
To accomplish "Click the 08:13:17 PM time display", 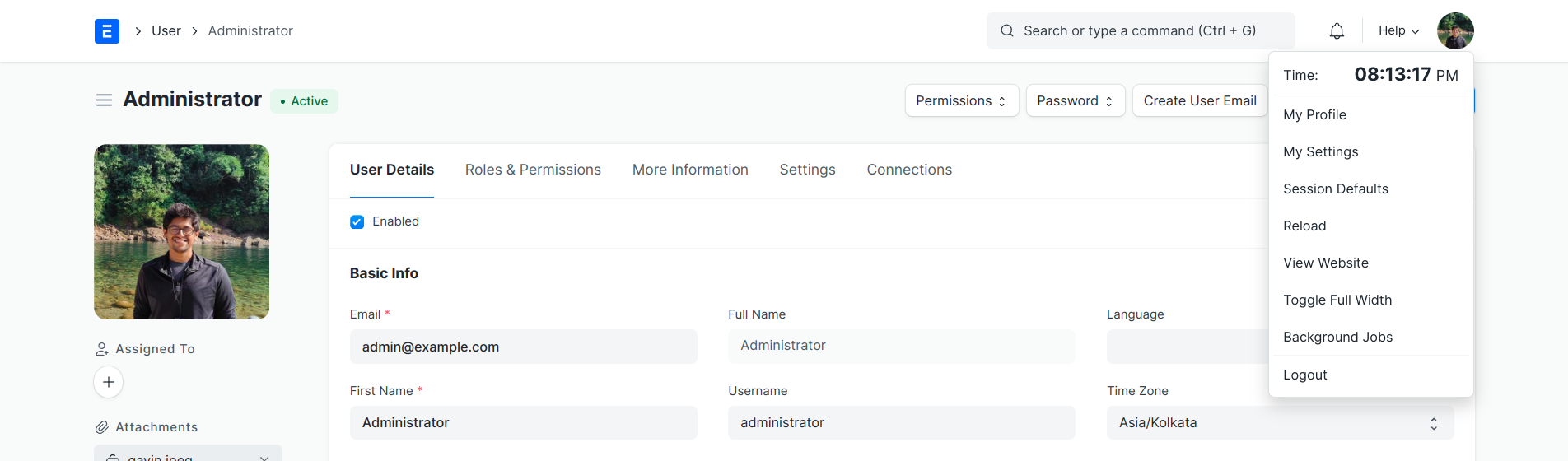I will (1407, 74).
